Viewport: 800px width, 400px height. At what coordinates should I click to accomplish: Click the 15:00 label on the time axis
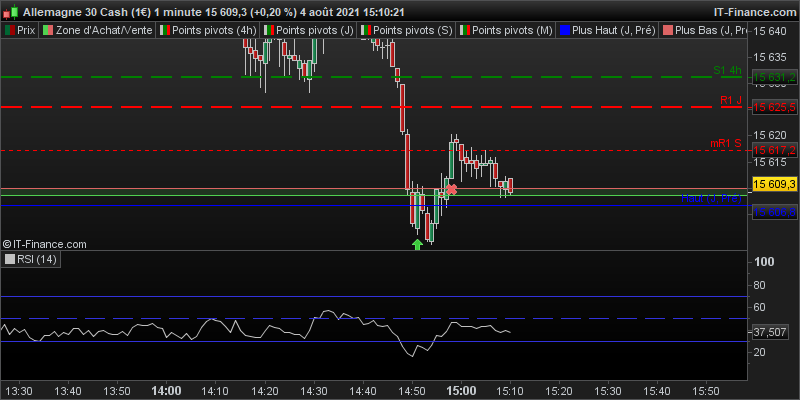pos(460,390)
